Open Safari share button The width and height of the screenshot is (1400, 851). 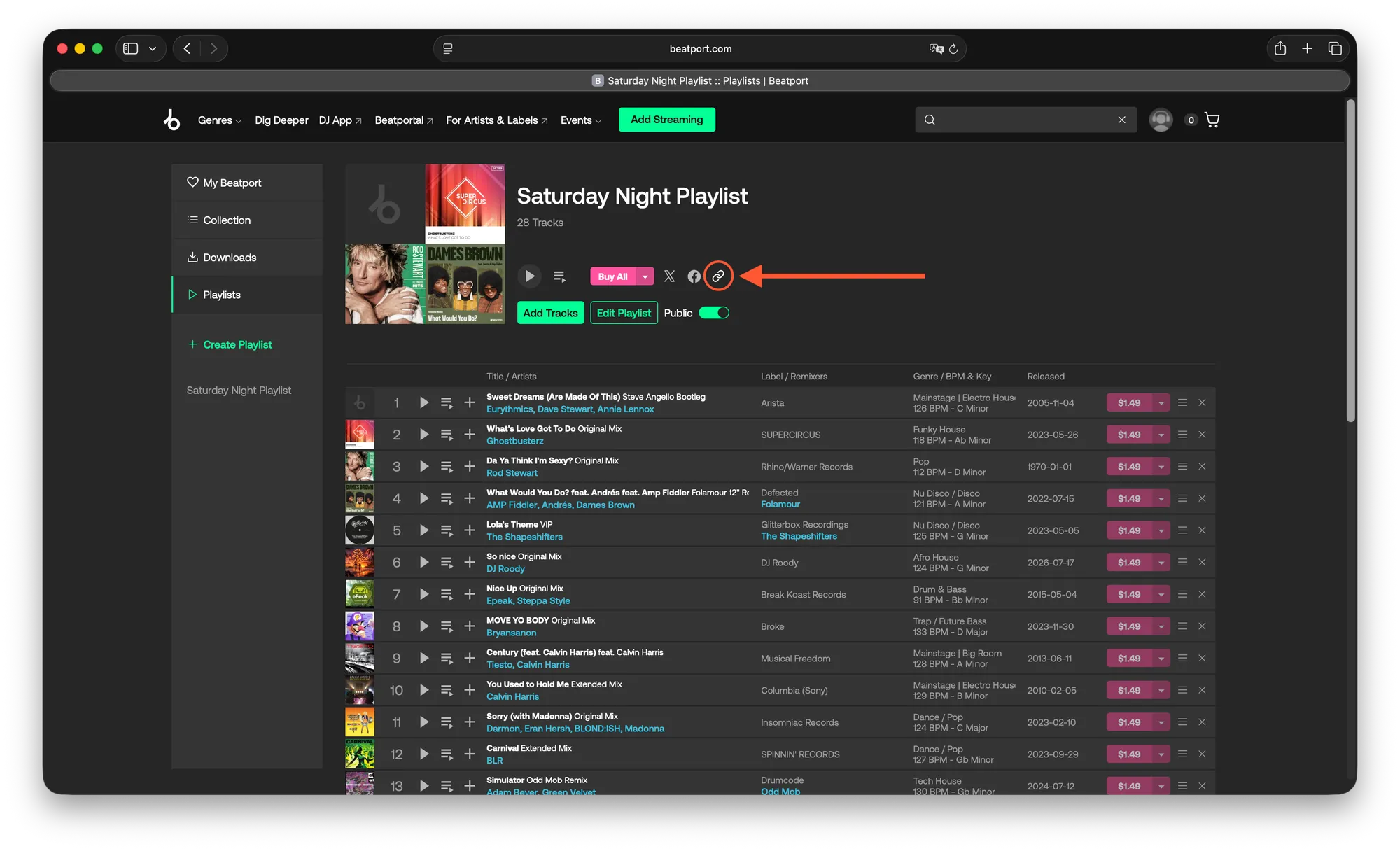(1280, 48)
